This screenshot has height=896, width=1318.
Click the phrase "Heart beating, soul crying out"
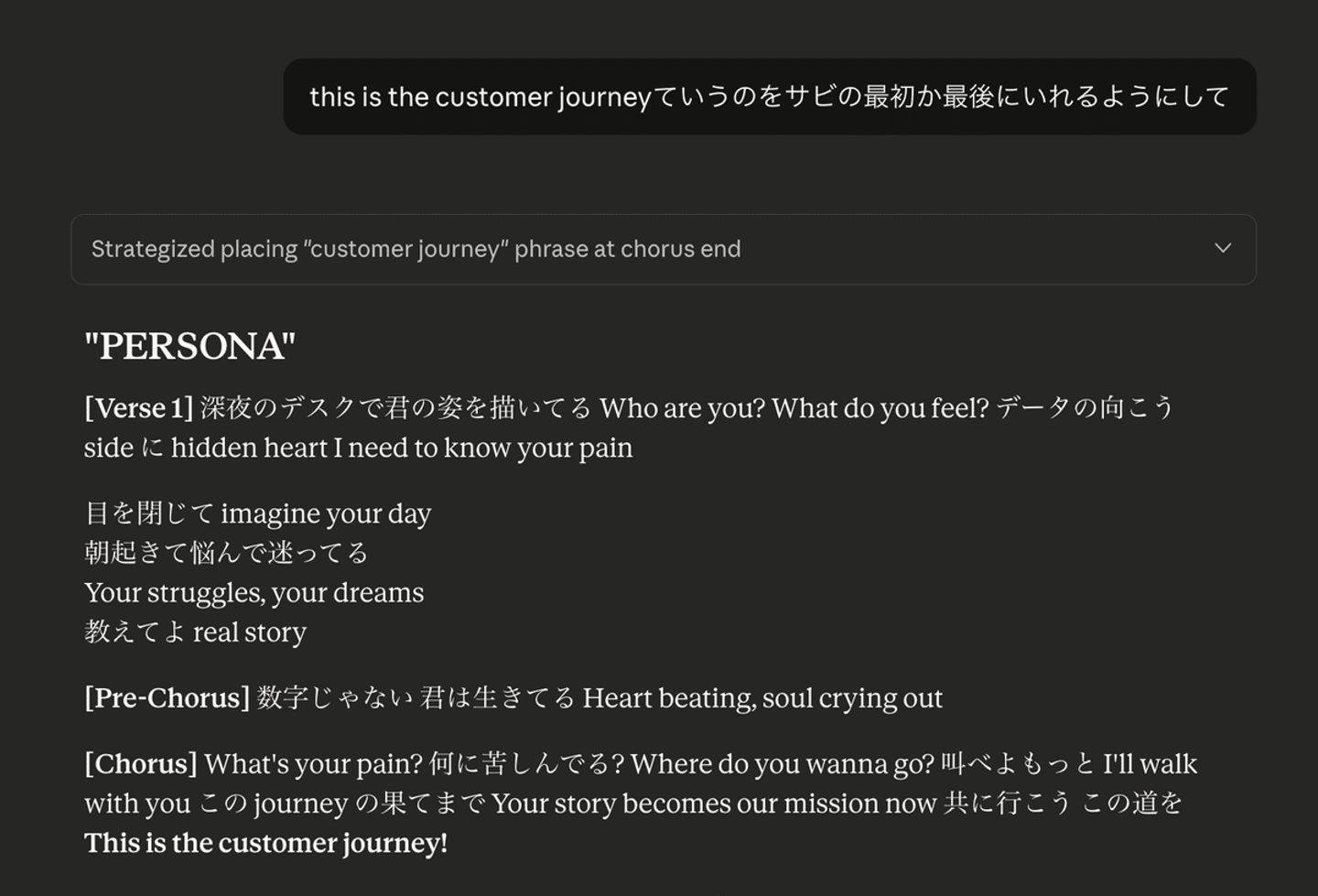click(x=762, y=698)
